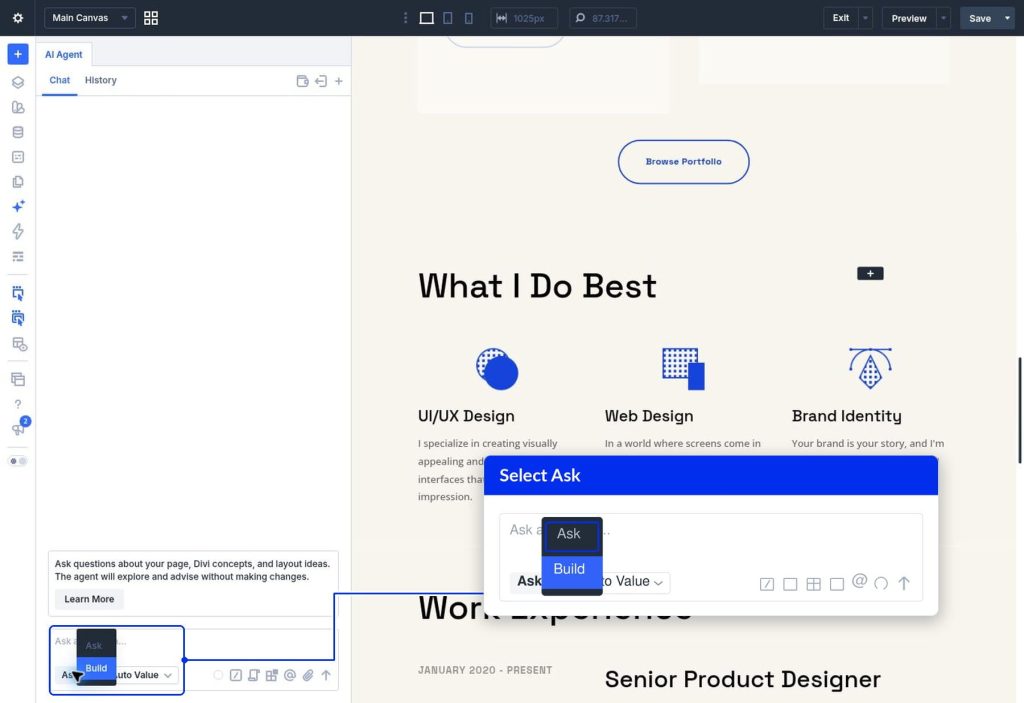Click the dark plus add button near heading
Image resolution: width=1024 pixels, height=703 pixels.
(x=870, y=273)
